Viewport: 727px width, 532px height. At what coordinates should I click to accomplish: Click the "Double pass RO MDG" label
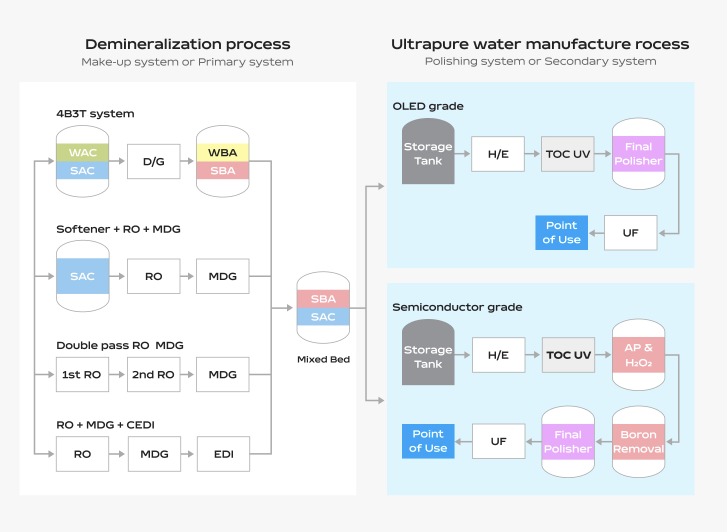click(120, 346)
